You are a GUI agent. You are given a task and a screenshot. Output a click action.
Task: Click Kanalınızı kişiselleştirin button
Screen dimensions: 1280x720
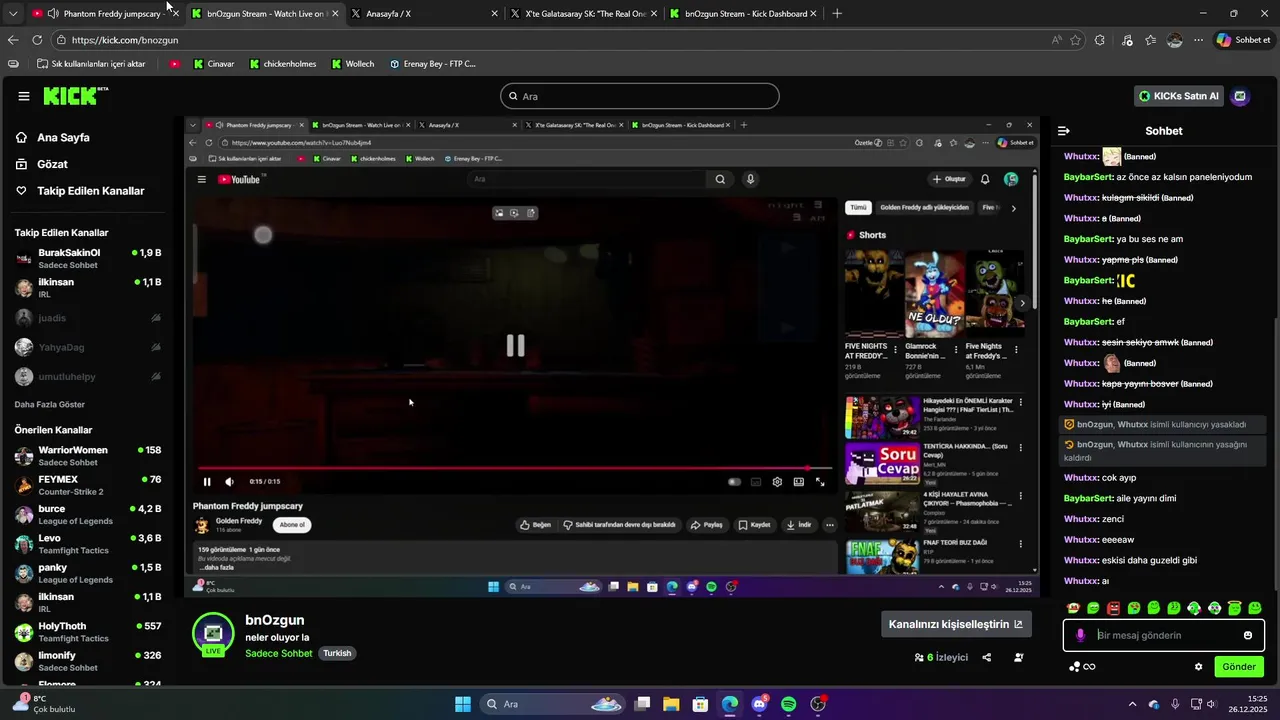(955, 624)
